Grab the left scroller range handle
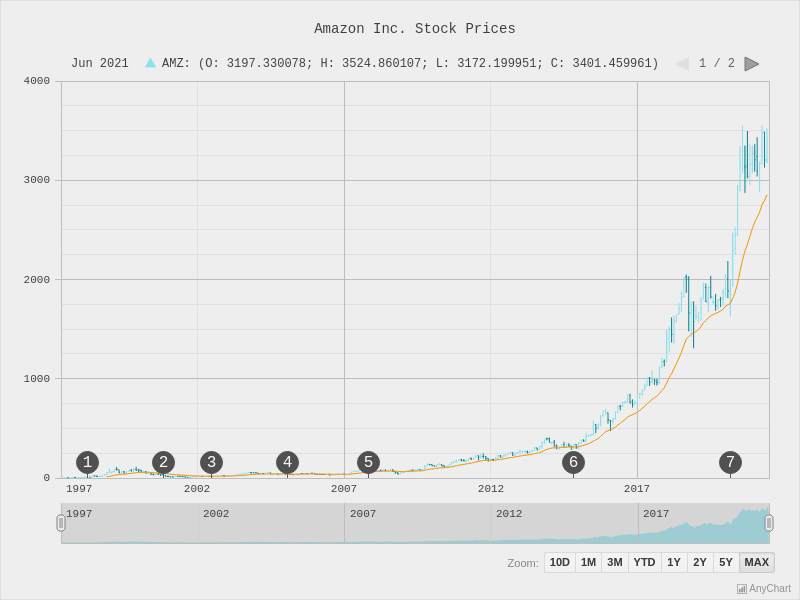The width and height of the screenshot is (800, 600). [x=61, y=523]
